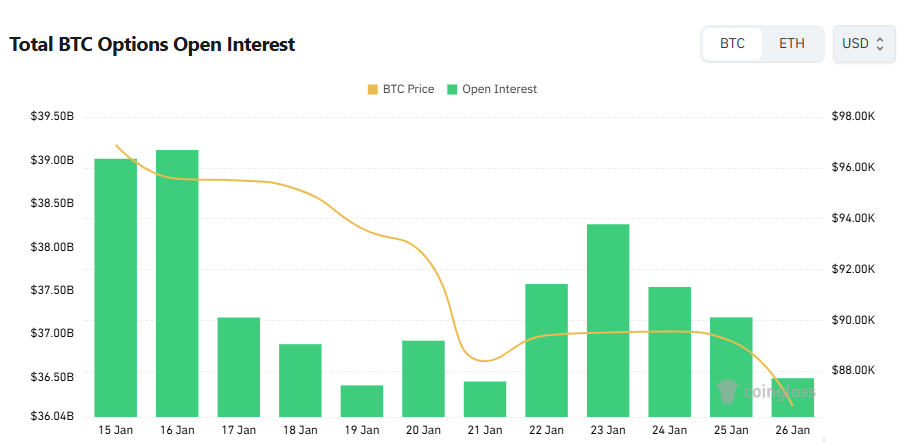Select the 18 Jan green bar
Image resolution: width=904 pixels, height=442 pixels.
[x=300, y=380]
